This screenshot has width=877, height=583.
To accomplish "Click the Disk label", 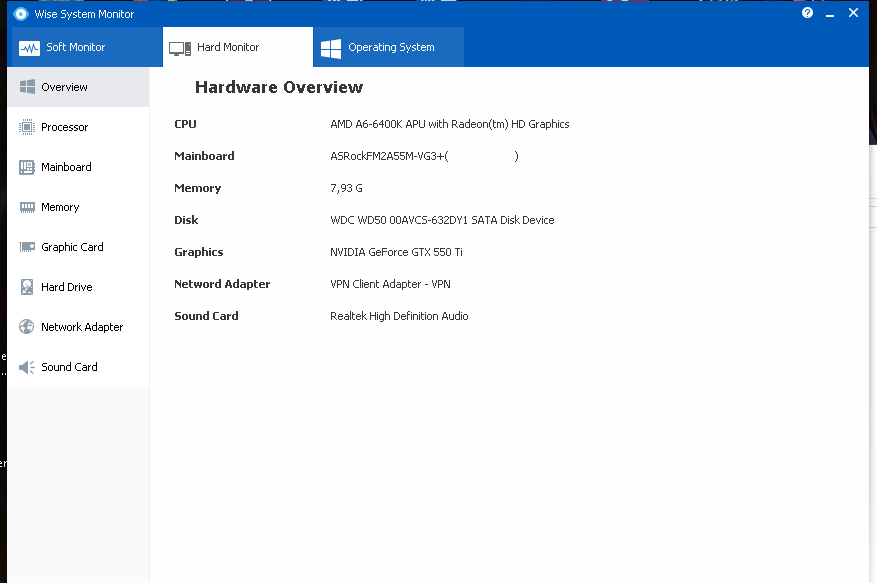I will (186, 220).
